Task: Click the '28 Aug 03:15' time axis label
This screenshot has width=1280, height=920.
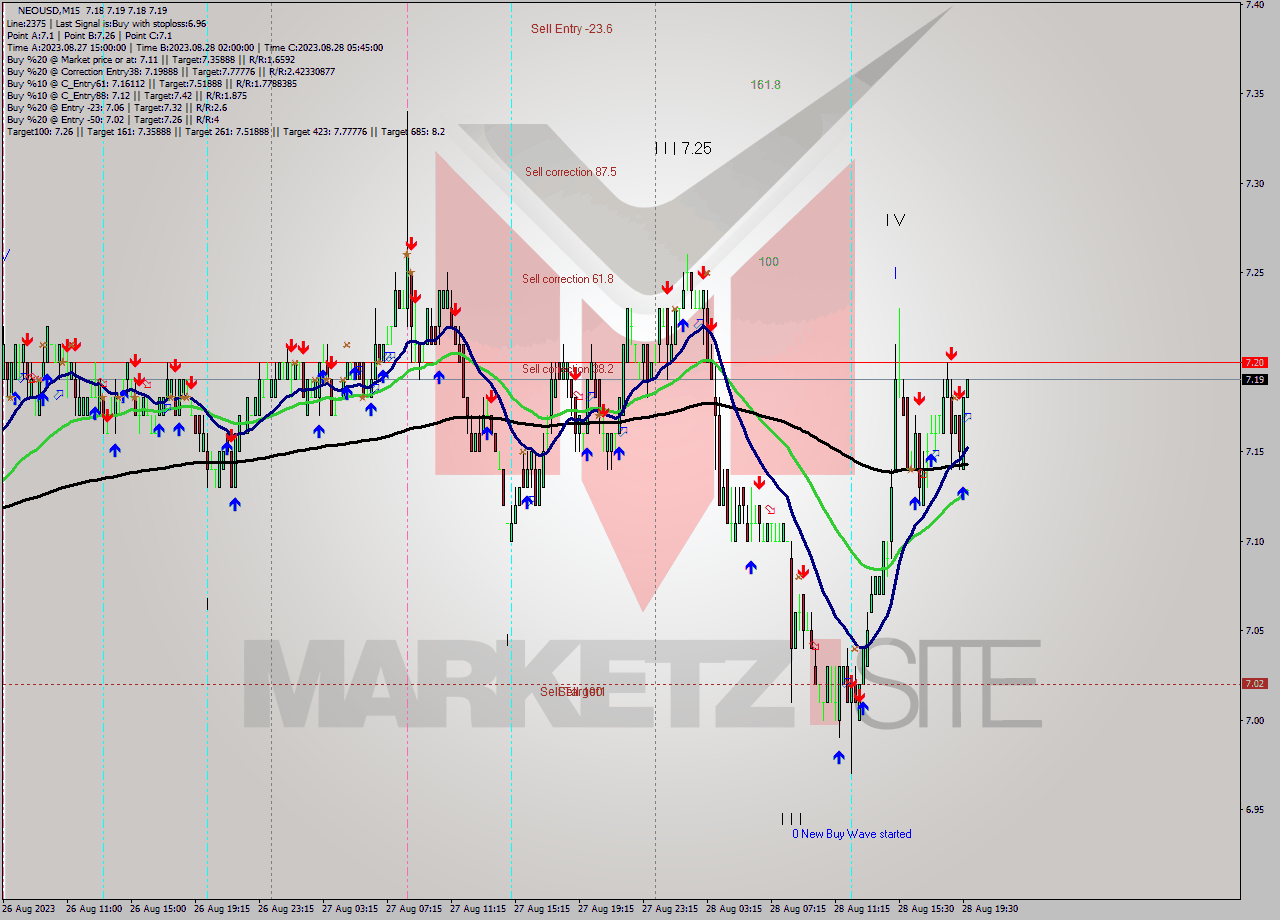Action: (x=734, y=909)
